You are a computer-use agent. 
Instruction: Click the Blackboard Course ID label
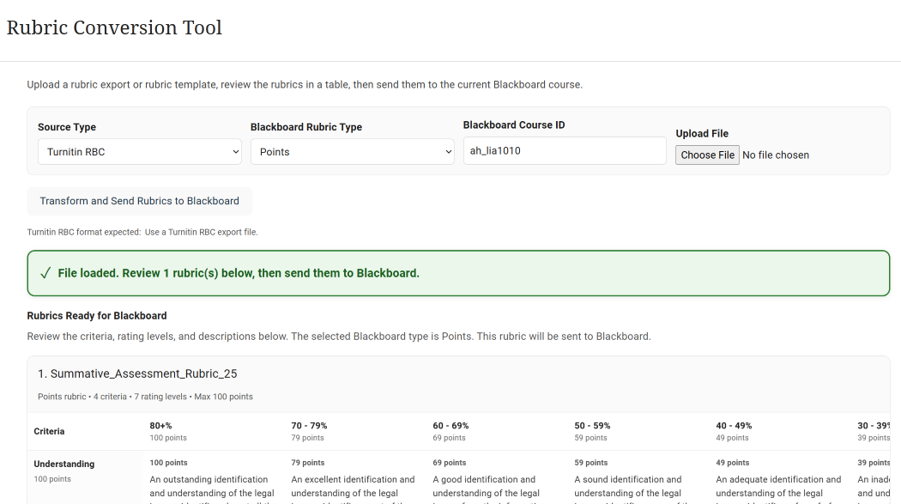[514, 125]
